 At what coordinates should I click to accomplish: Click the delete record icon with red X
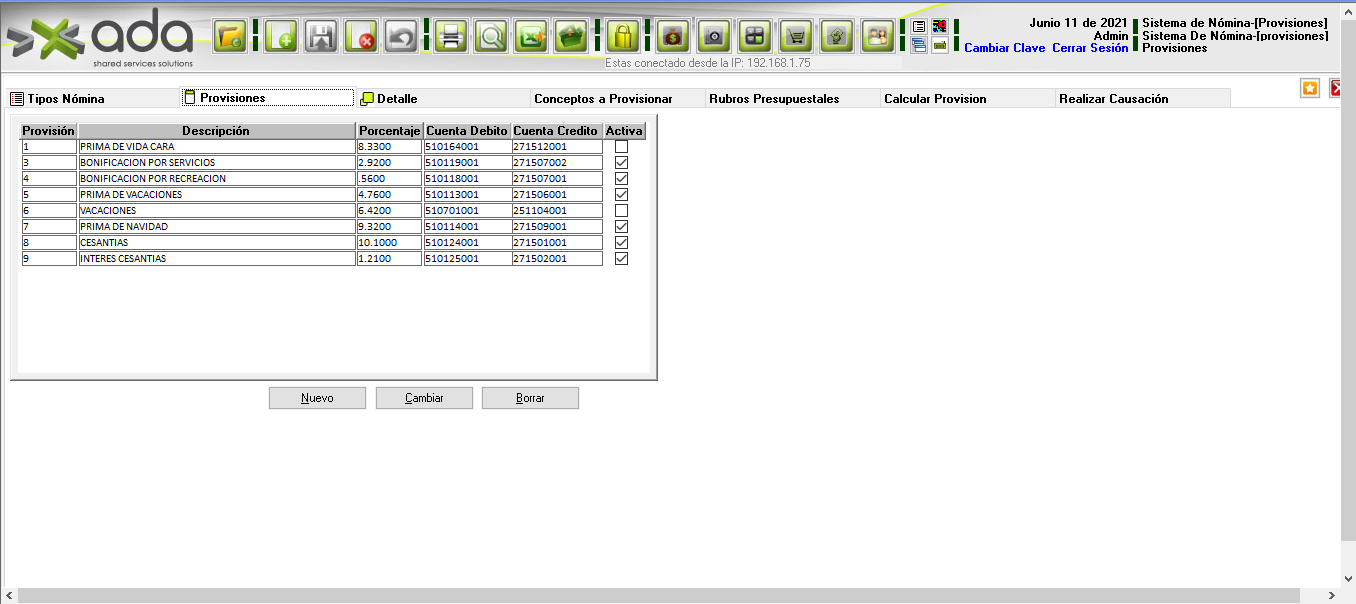pyautogui.click(x=361, y=37)
